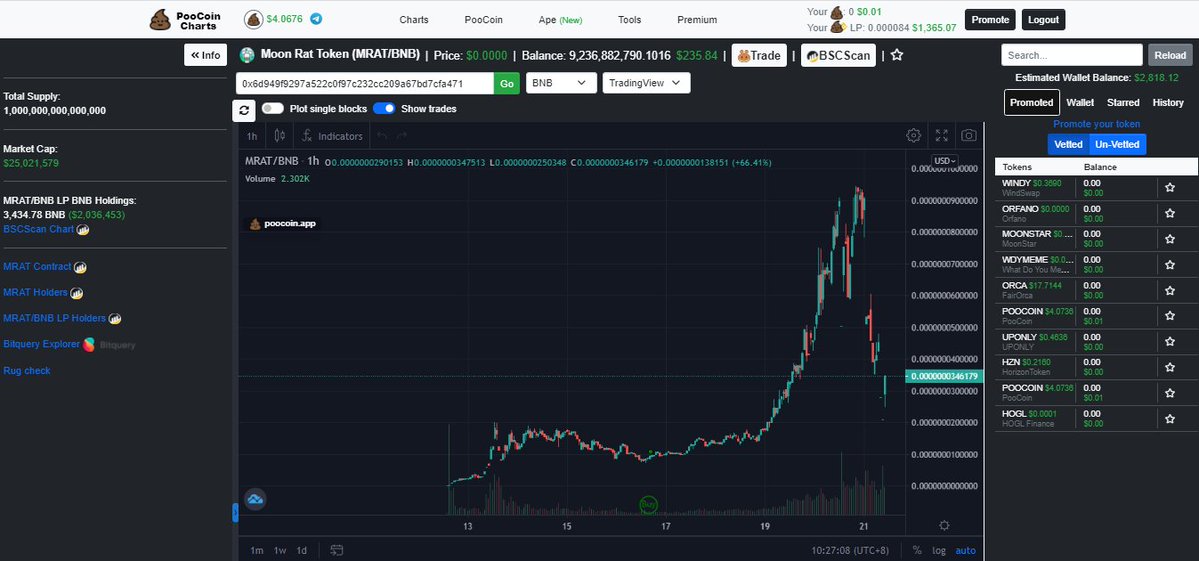
Task: Open the USD currency dropdown on the chart
Action: coord(945,161)
